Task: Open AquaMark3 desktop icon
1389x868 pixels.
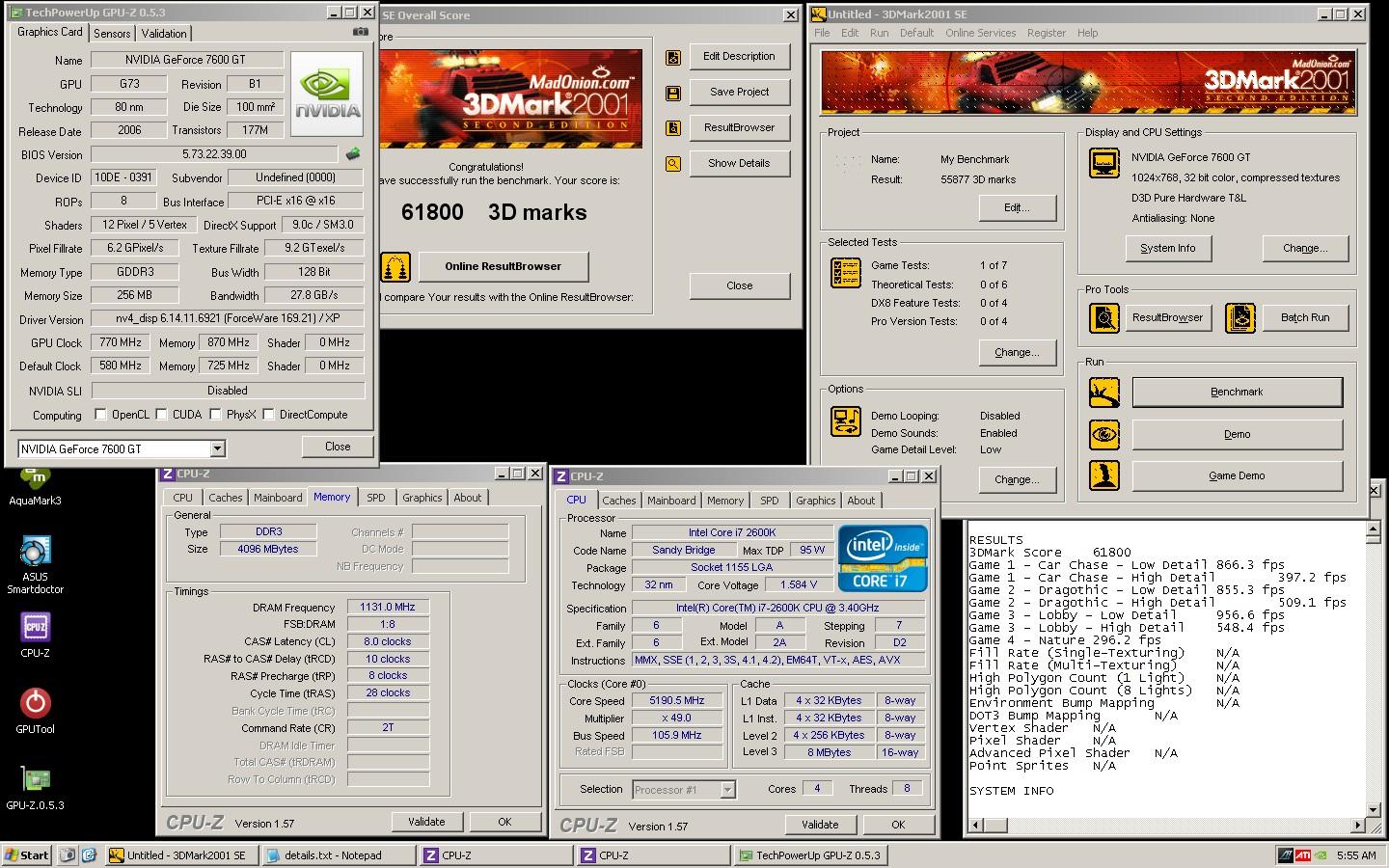Action: tap(35, 486)
